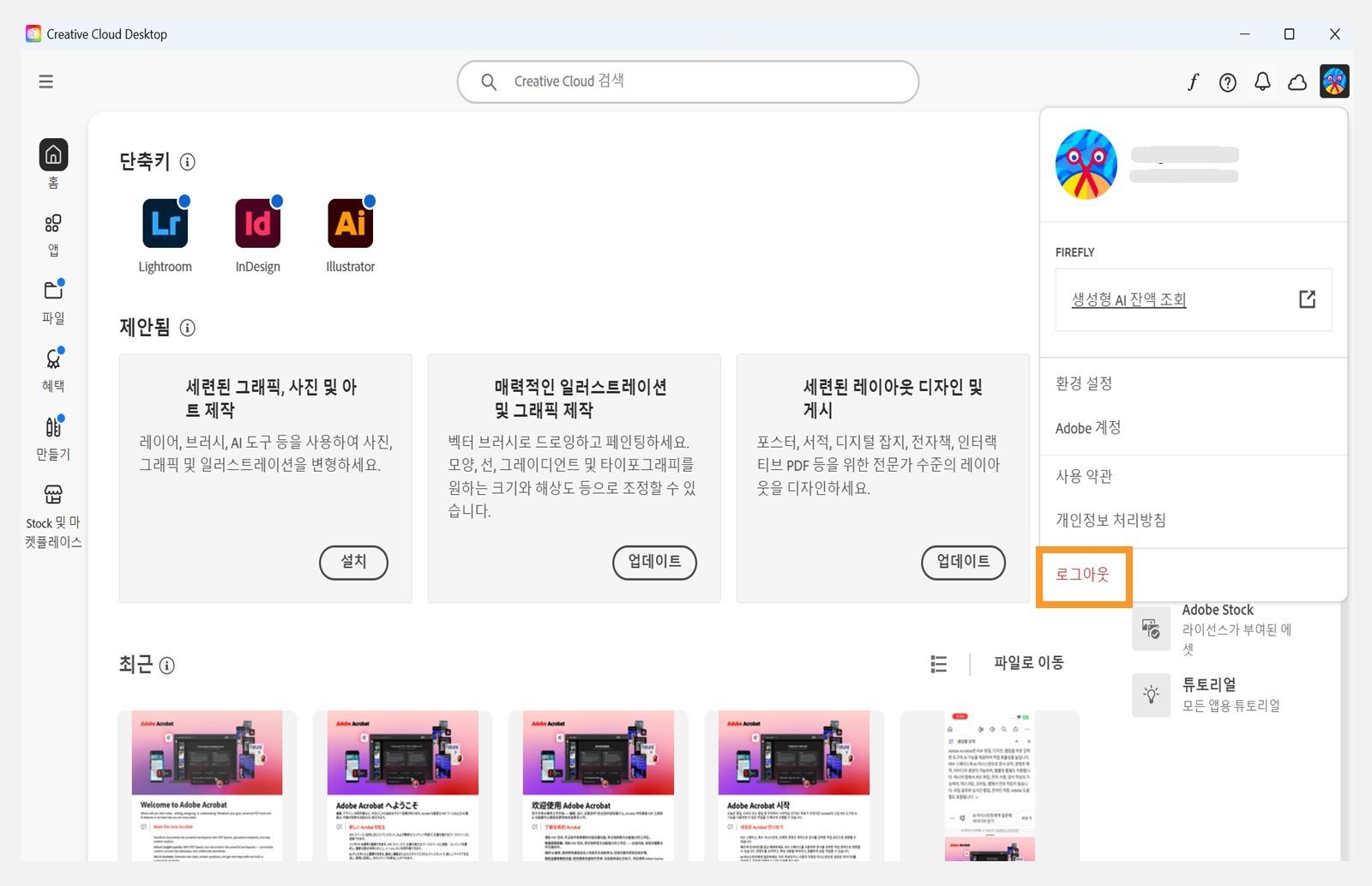Viewport: 1372px width, 886px height.
Task: Open Stock 및 마켓플레이스 in sidebar
Action: click(53, 515)
